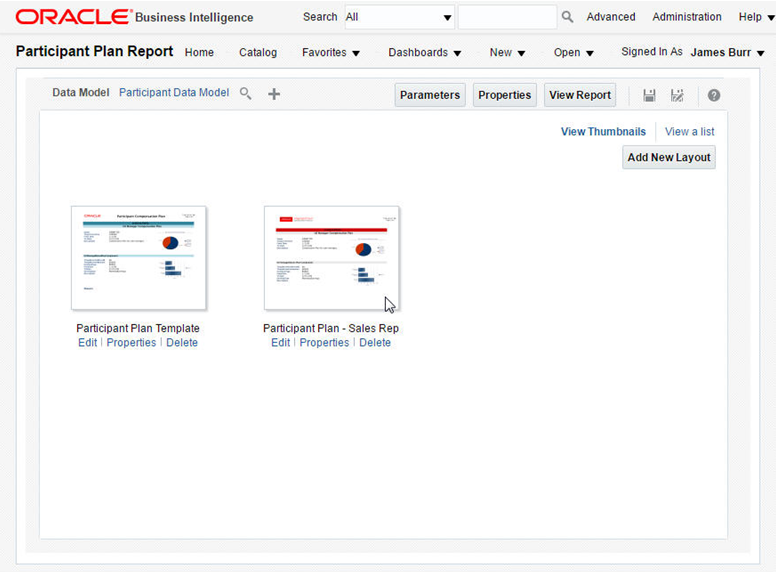Open Properties of Participant Plan Template

pos(131,342)
